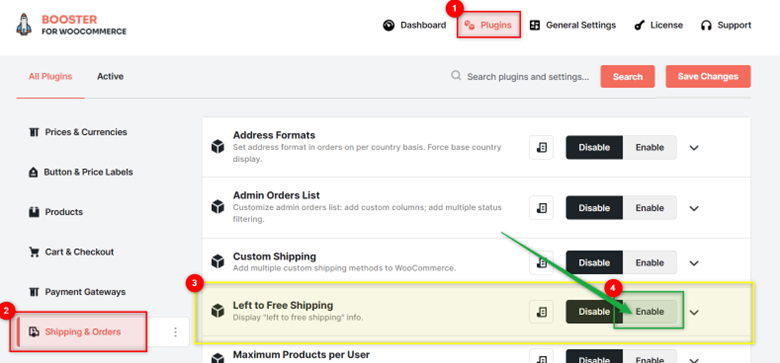Screen dimensions: 780x363
Task: Expand the Custom Shipping settings chevron
Action: pyautogui.click(x=694, y=263)
